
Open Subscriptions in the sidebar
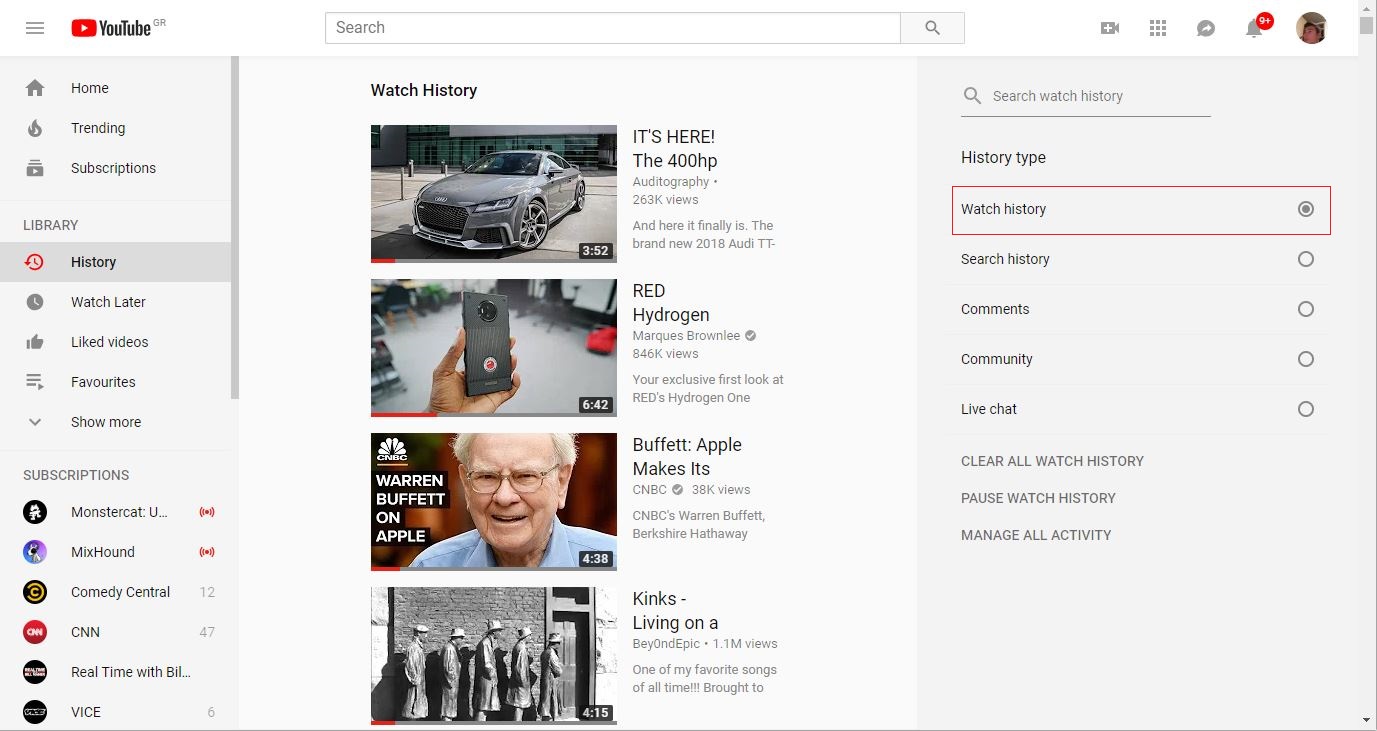tap(115, 168)
